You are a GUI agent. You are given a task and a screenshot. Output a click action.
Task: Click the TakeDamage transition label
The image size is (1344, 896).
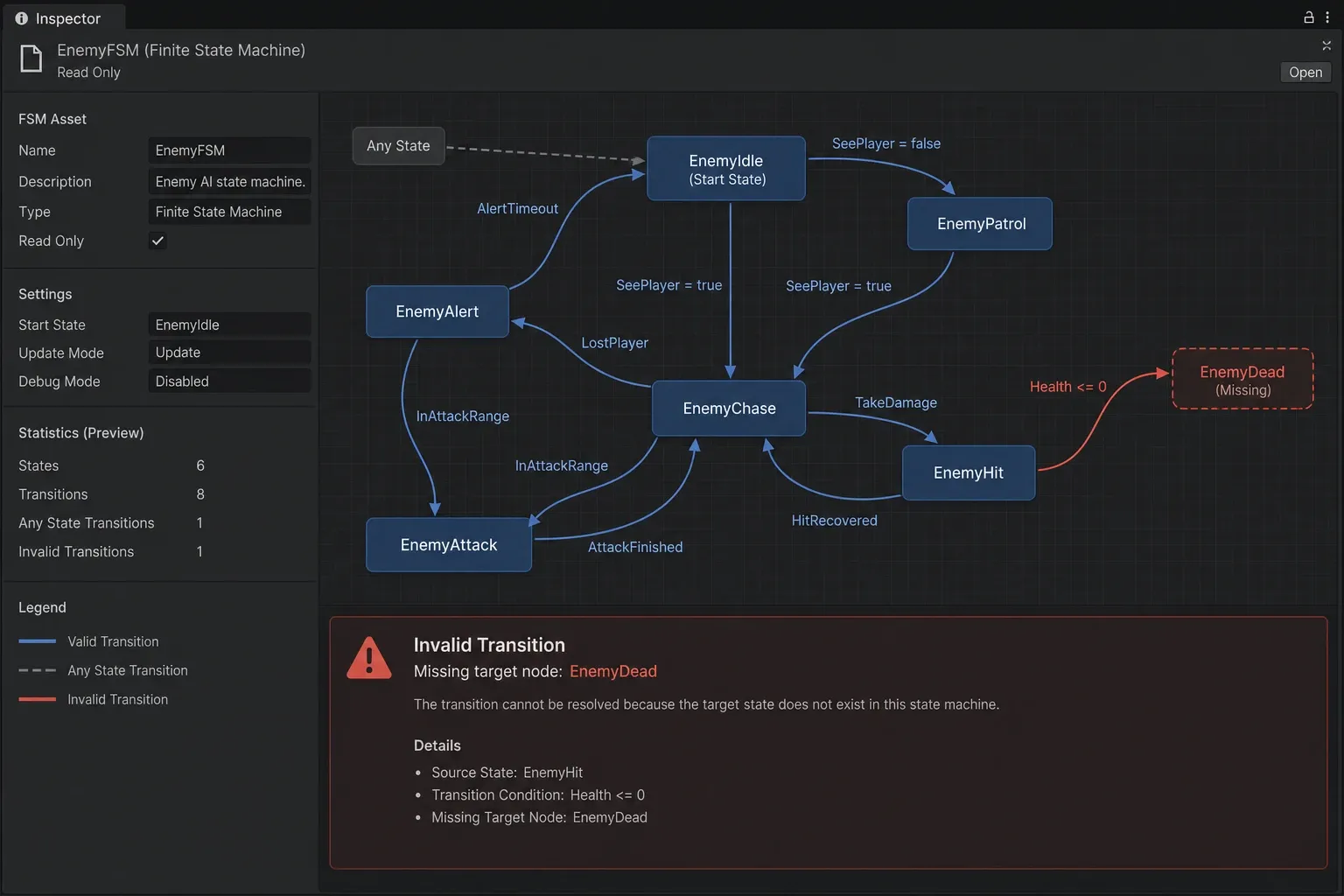click(896, 402)
